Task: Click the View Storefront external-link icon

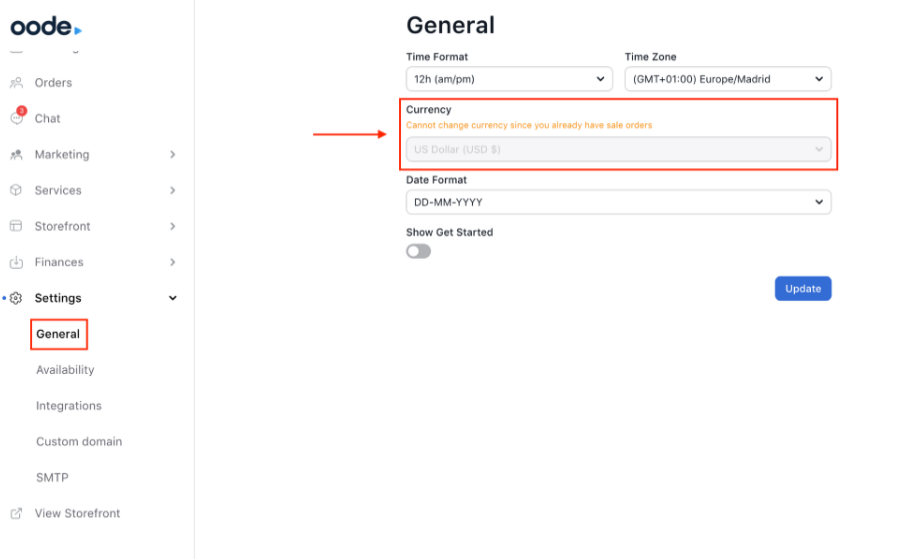Action: (x=16, y=513)
